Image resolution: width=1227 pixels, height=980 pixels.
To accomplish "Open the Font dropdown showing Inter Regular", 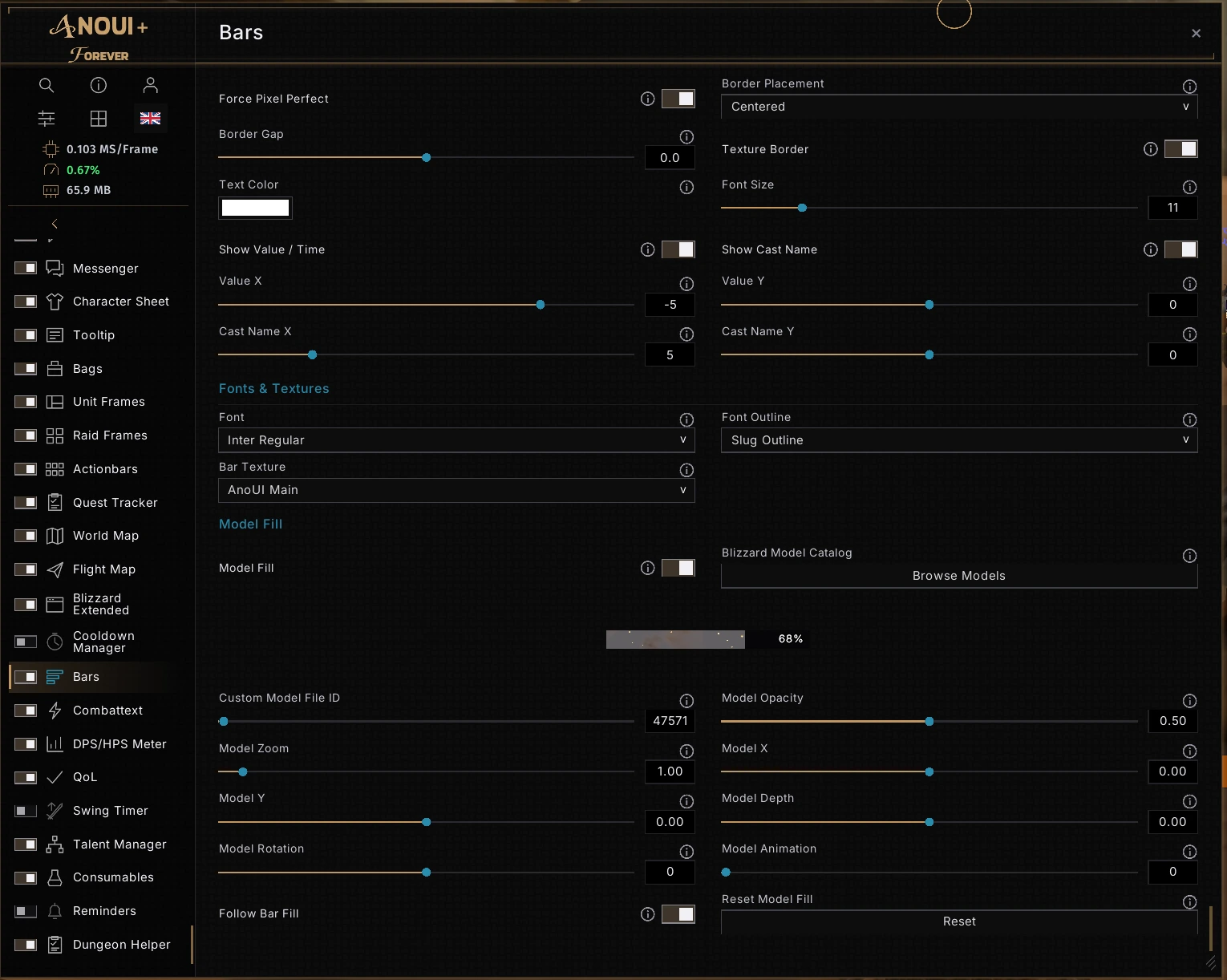I will pyautogui.click(x=456, y=440).
